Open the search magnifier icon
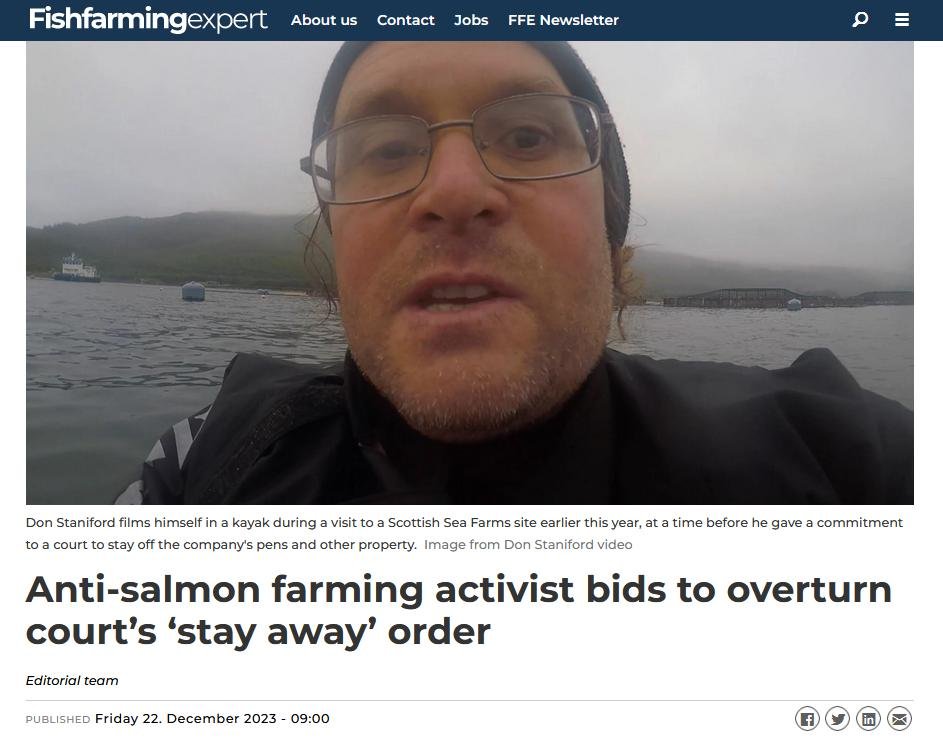943x745 pixels. tap(860, 20)
